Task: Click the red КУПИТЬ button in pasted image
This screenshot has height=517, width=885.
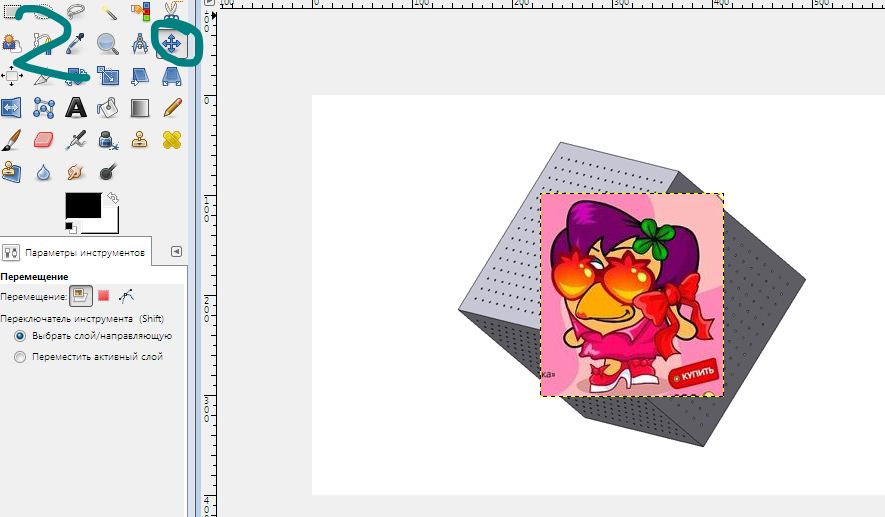Action: (693, 375)
